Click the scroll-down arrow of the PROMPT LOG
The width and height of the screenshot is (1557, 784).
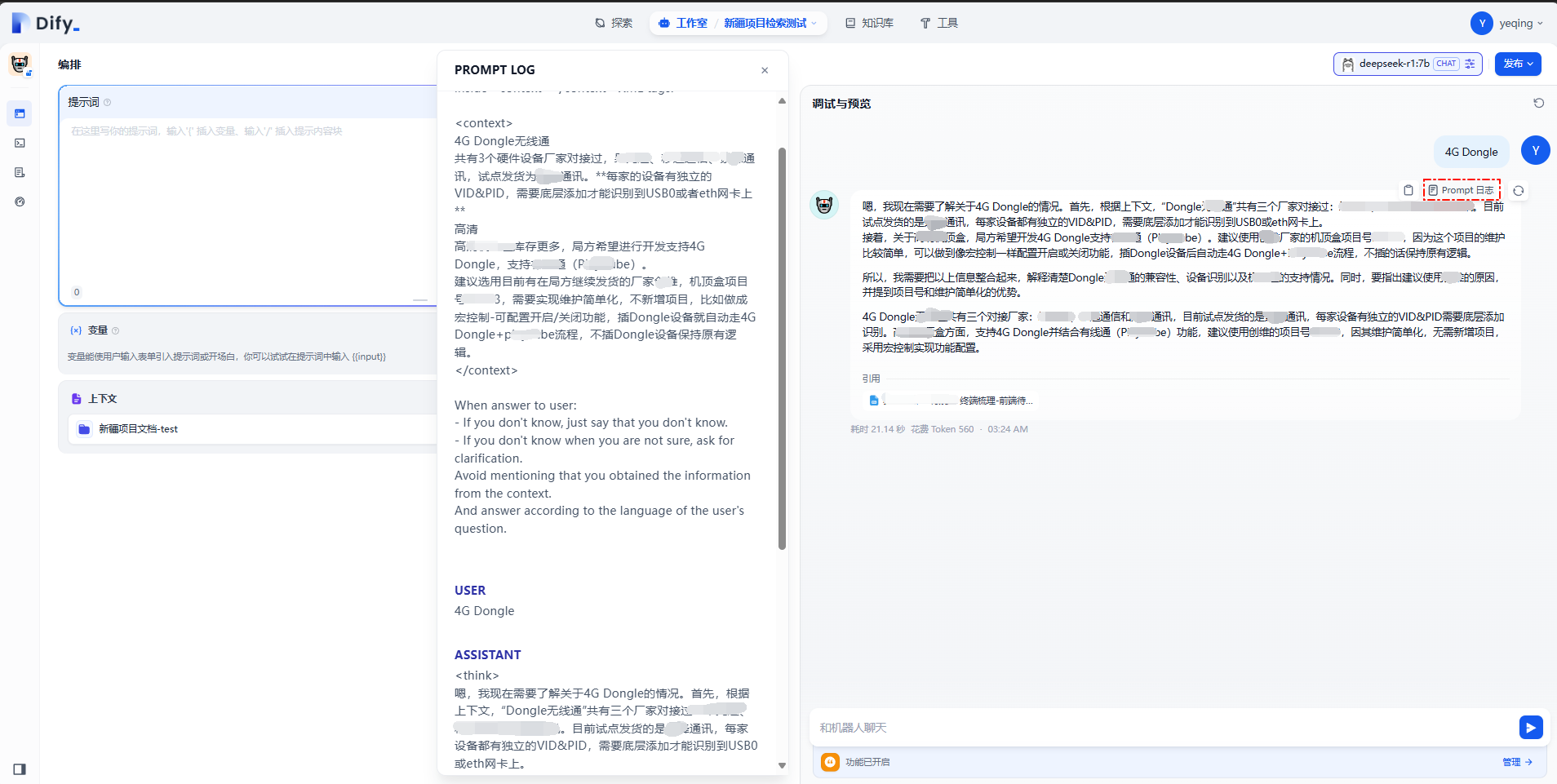coord(782,765)
